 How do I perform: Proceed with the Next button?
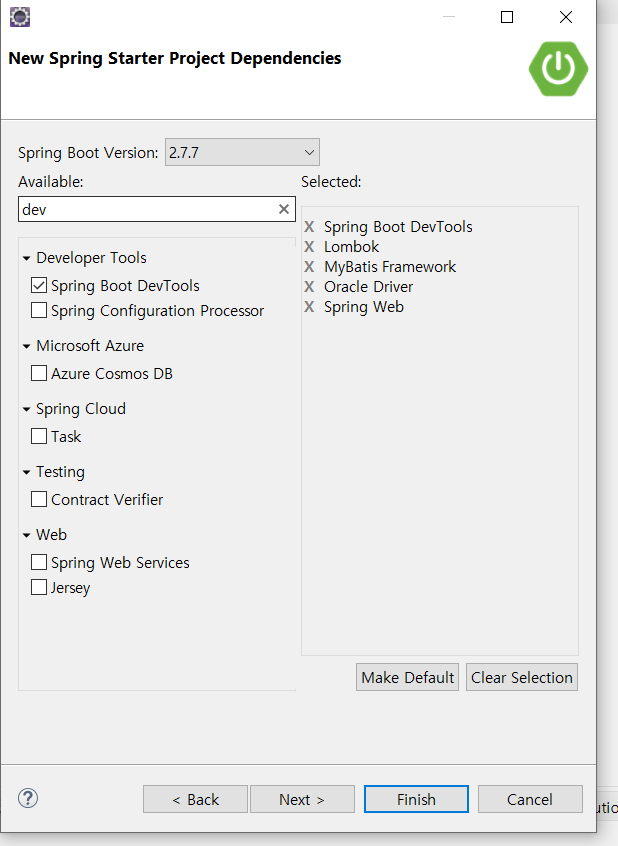[x=302, y=799]
